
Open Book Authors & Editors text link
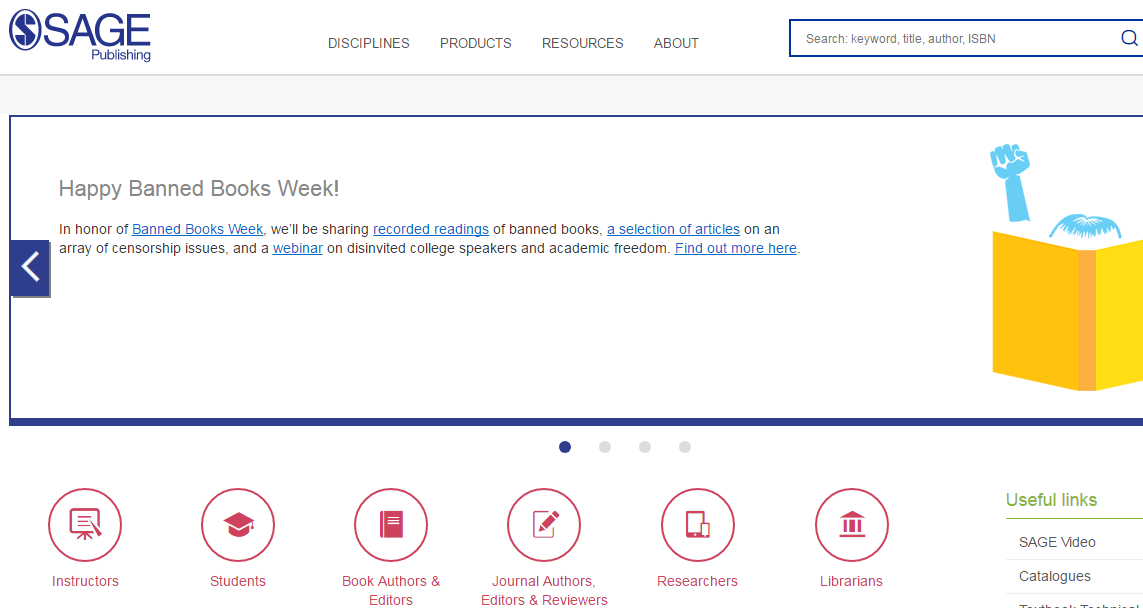(x=391, y=591)
